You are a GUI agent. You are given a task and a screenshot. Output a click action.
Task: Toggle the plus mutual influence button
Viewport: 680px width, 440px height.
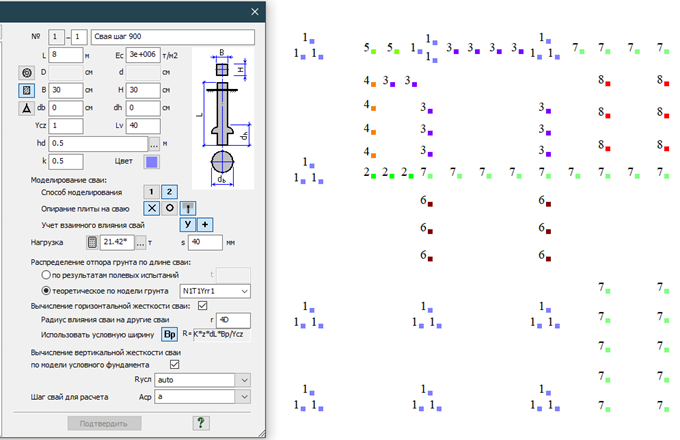pos(205,225)
